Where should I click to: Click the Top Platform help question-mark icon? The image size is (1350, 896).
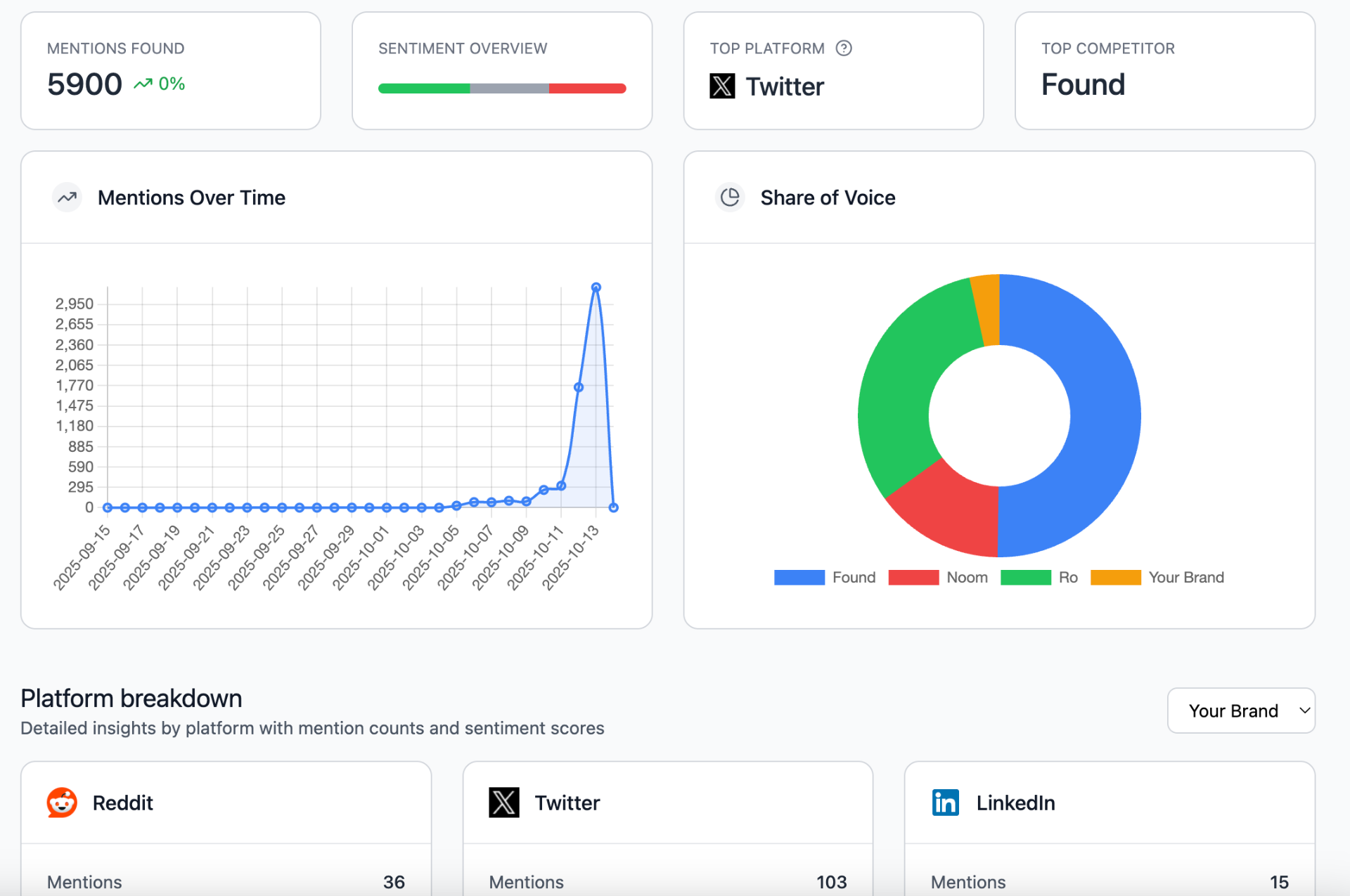tap(844, 48)
